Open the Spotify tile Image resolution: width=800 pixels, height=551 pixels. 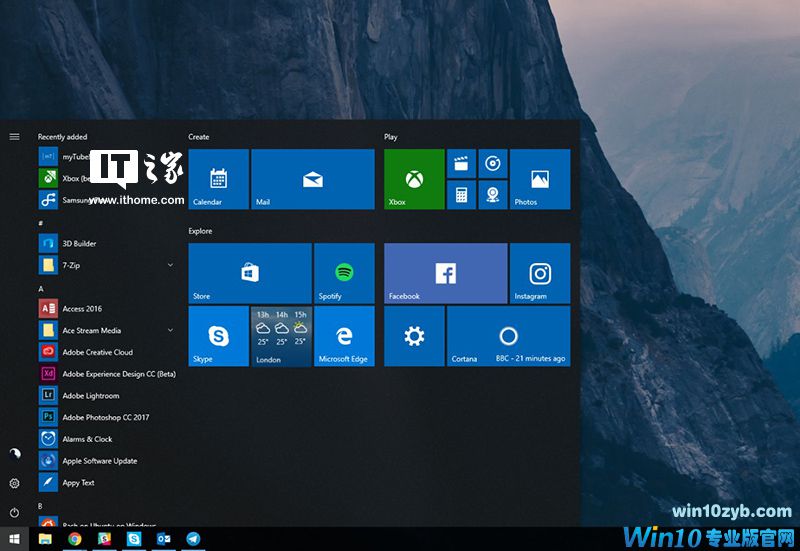click(x=344, y=273)
